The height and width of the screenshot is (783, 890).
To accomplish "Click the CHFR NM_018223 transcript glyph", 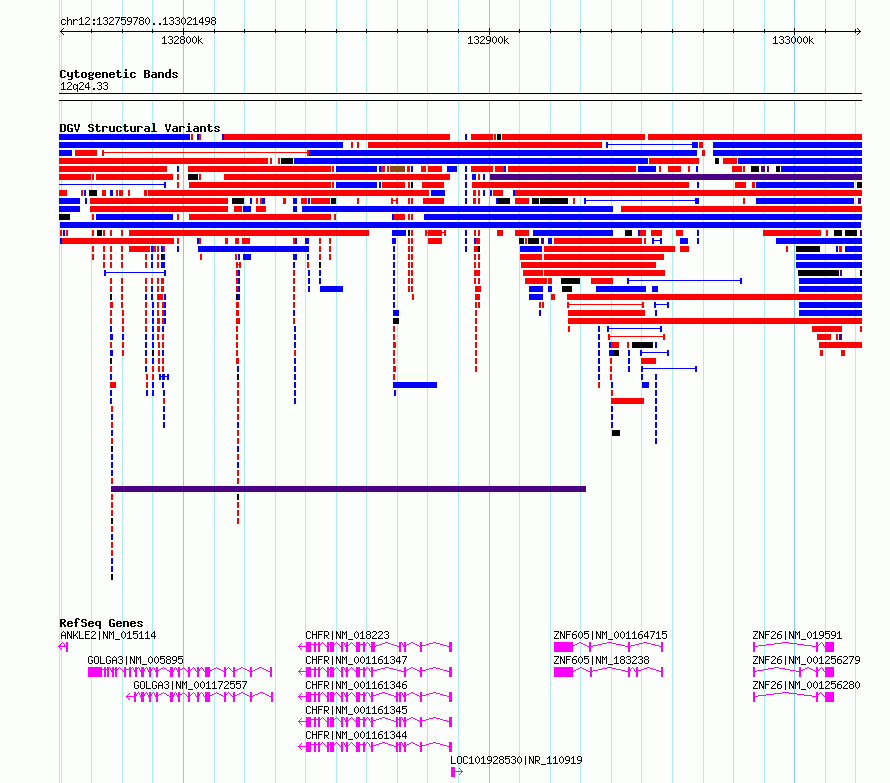I will click(375, 647).
